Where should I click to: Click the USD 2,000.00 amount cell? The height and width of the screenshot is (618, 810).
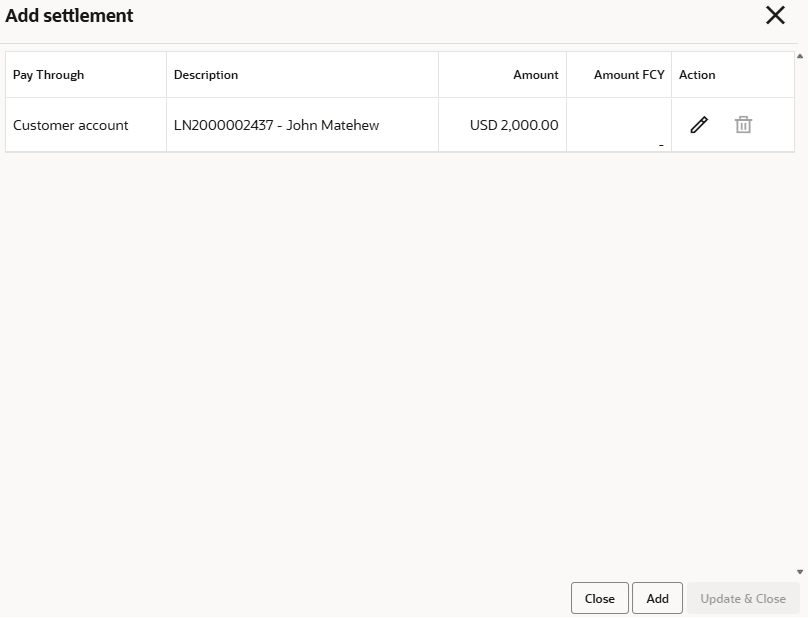coord(503,126)
